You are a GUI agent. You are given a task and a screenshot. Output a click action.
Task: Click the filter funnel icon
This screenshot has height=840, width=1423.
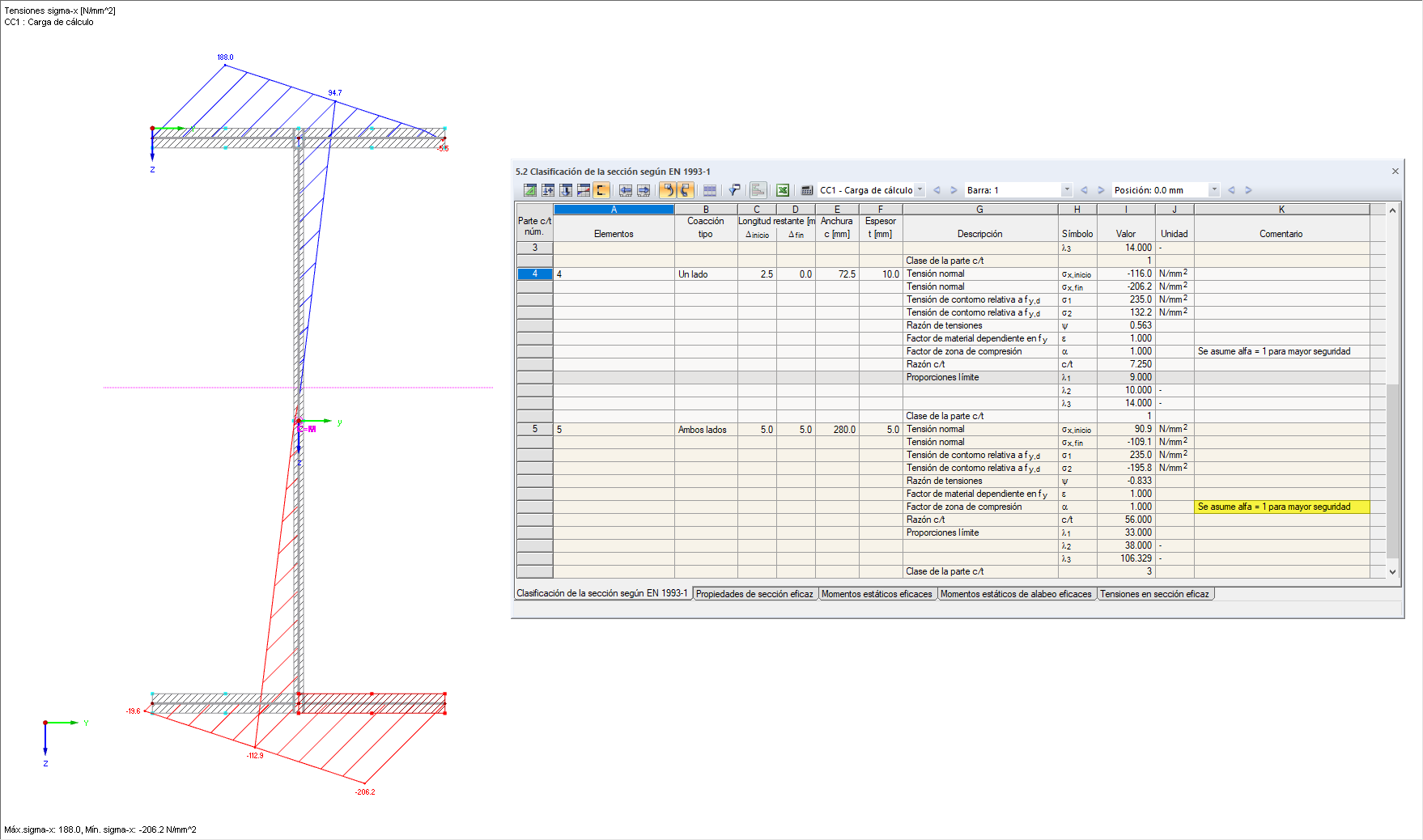point(734,190)
